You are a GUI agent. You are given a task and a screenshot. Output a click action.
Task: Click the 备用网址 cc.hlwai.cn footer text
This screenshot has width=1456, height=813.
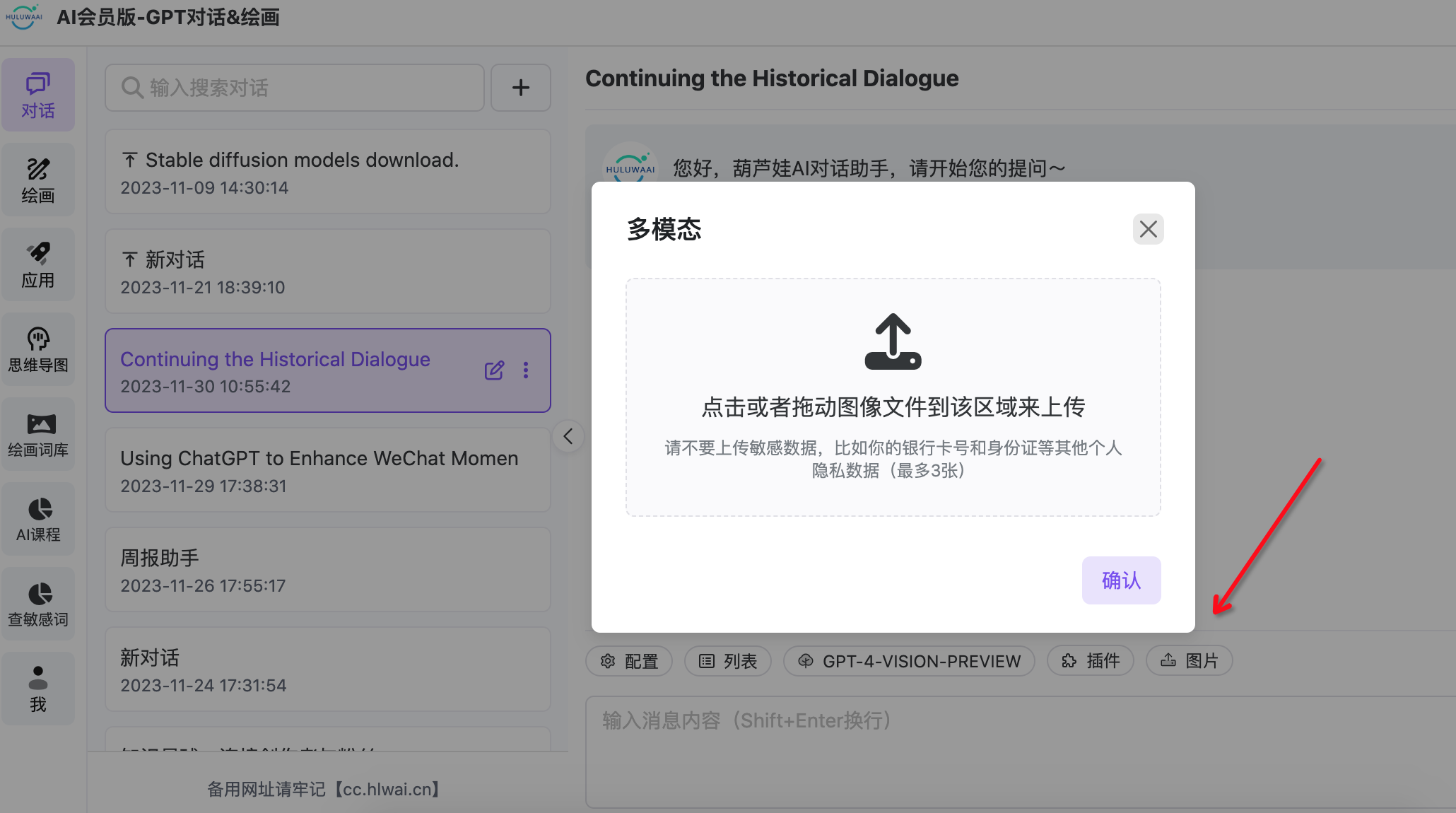click(x=323, y=789)
